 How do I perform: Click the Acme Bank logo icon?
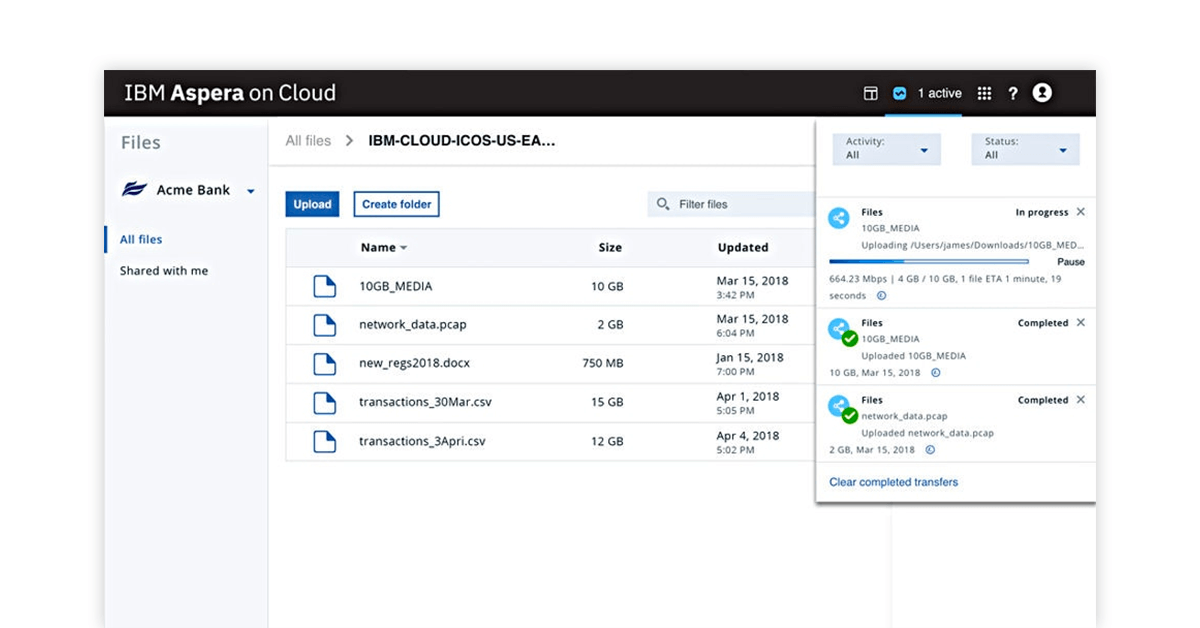[x=135, y=190]
